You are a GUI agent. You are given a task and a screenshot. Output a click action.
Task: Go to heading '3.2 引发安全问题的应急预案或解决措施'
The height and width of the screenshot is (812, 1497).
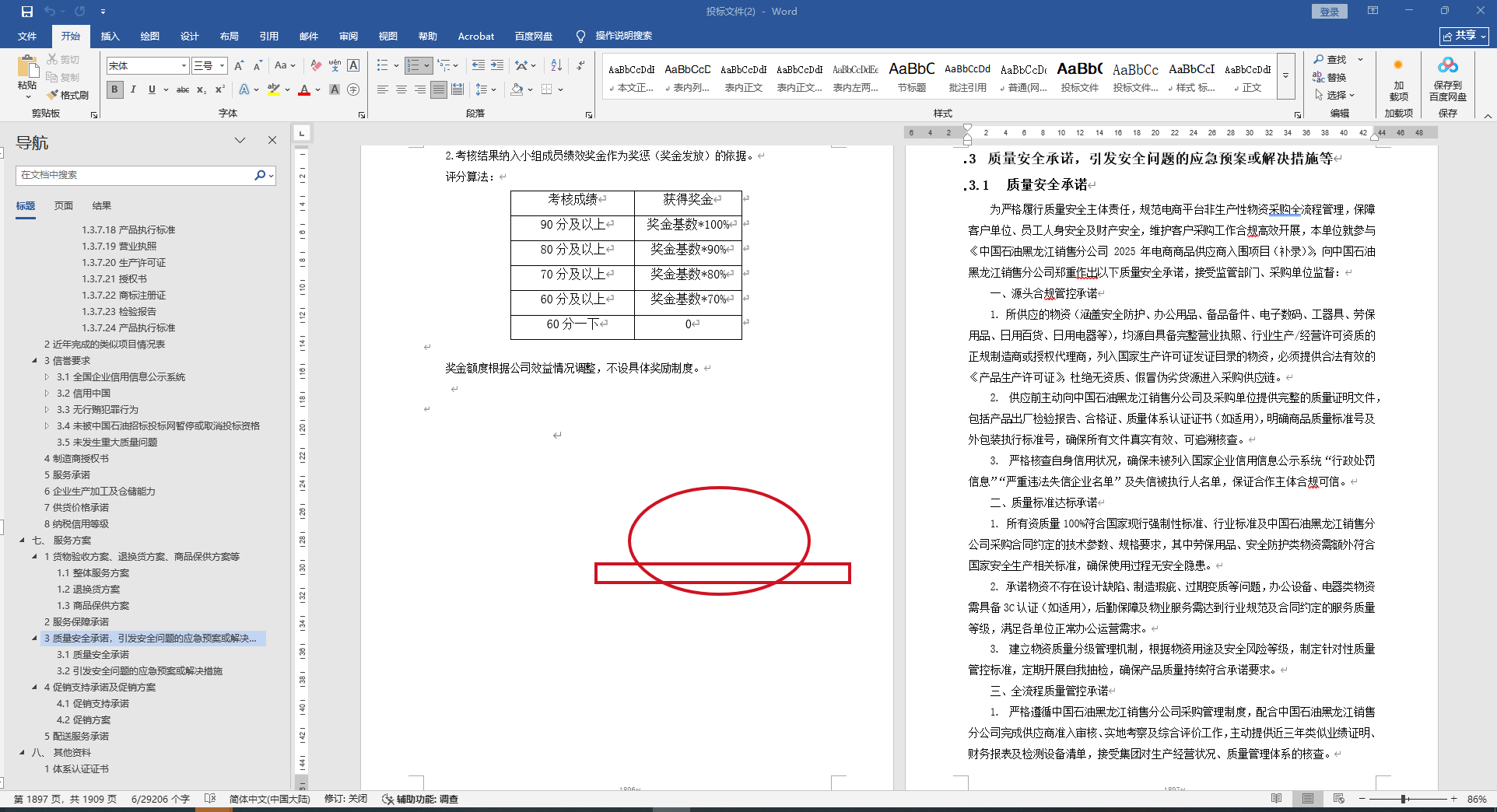point(139,671)
